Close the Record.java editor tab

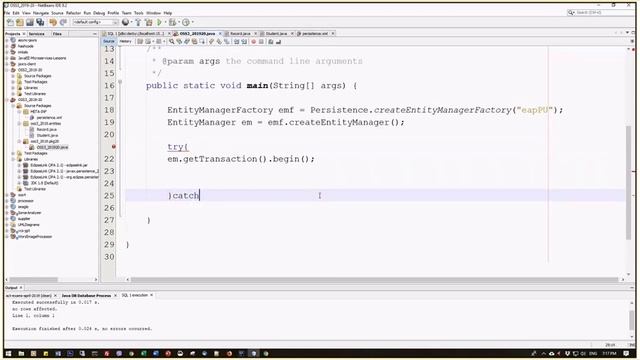click(x=256, y=33)
